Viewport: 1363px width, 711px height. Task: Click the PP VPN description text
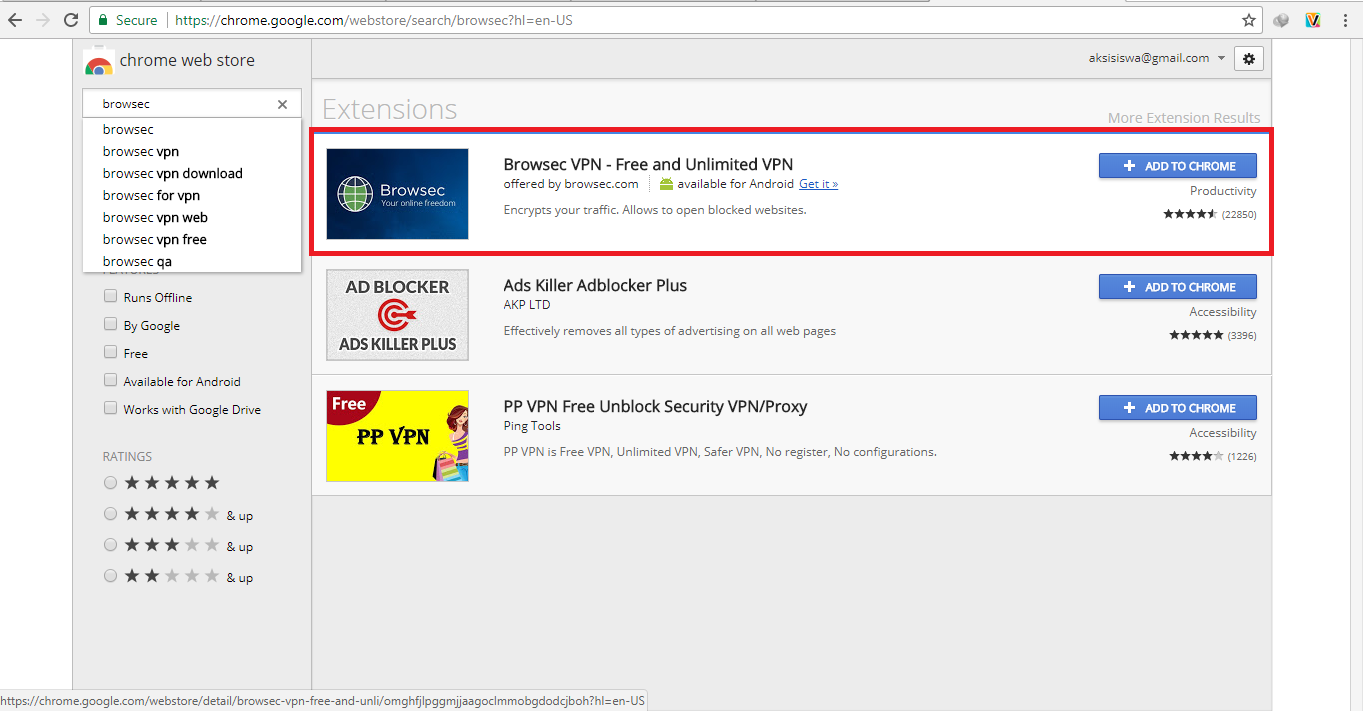(720, 452)
